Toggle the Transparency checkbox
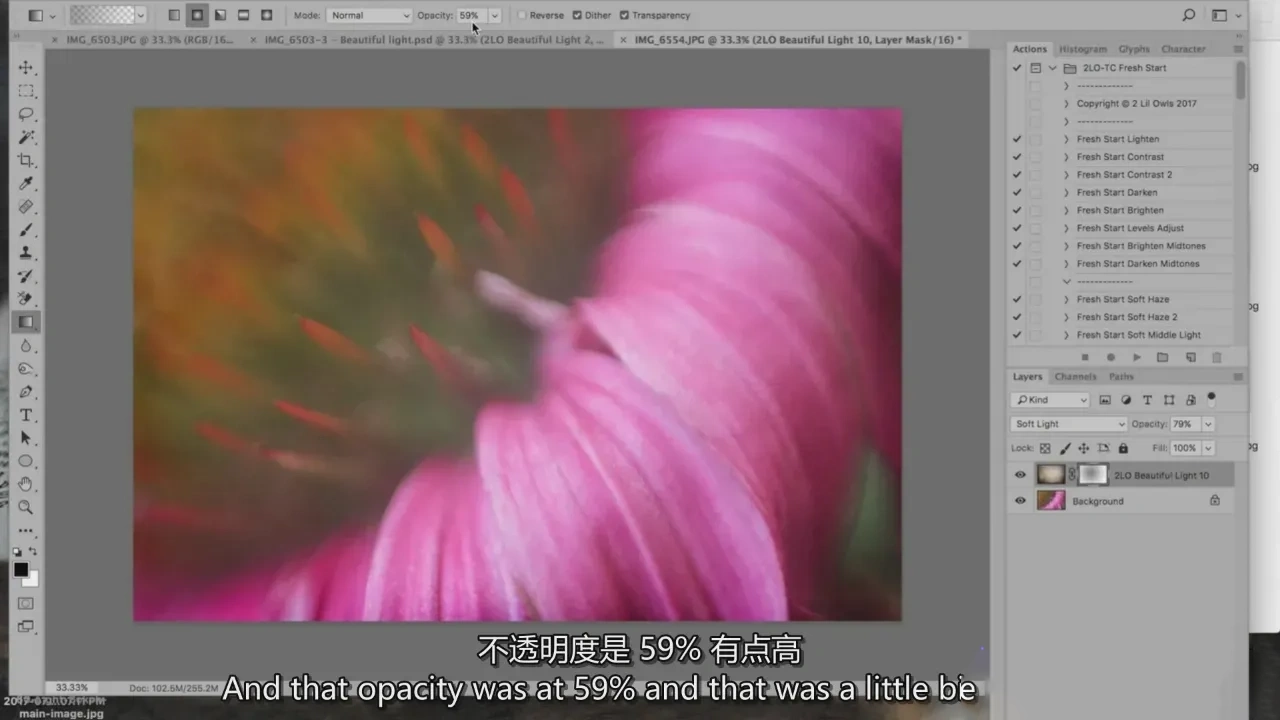This screenshot has width=1280, height=720. [624, 16]
